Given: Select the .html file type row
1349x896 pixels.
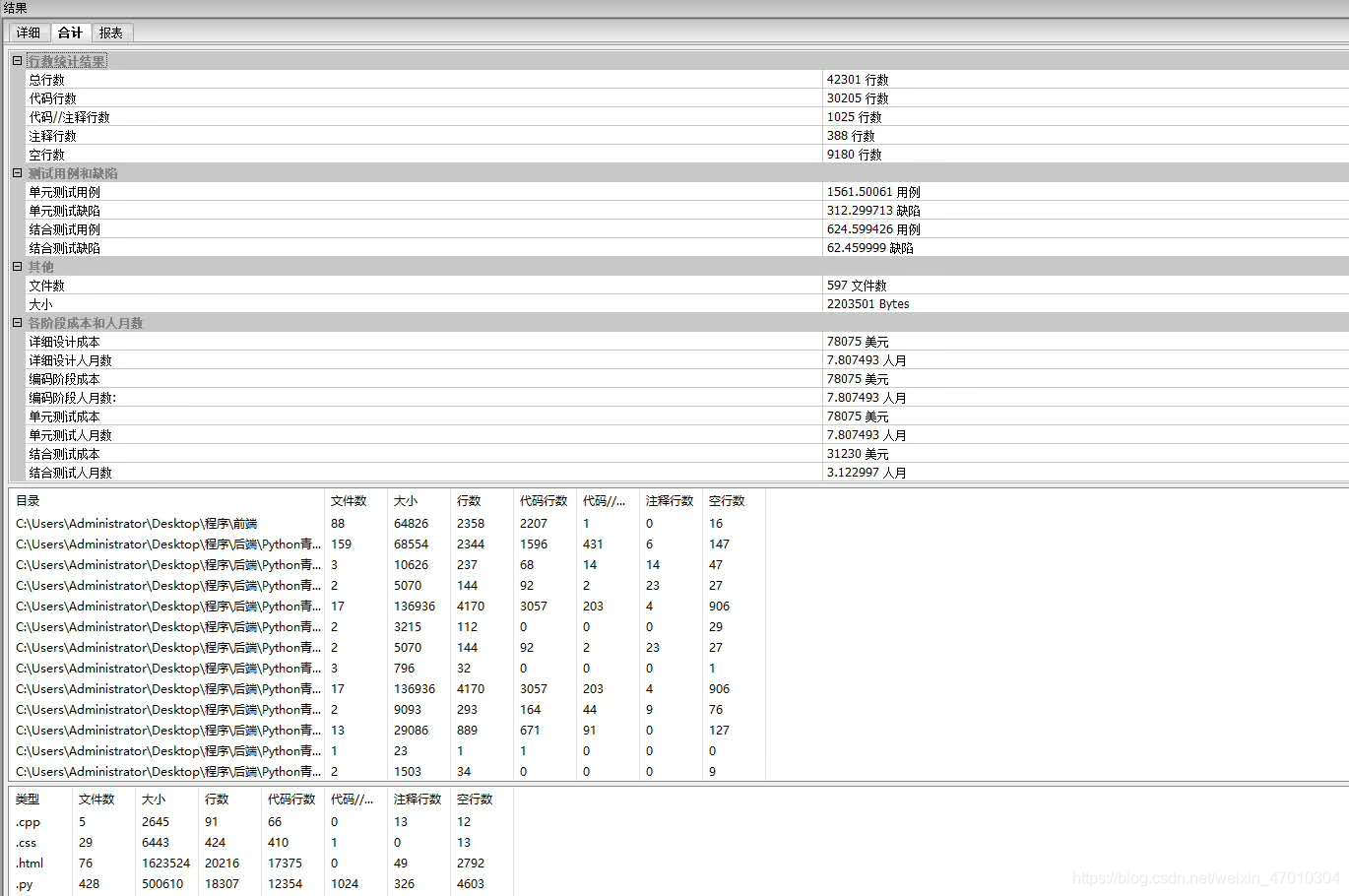Looking at the screenshot, I should [x=261, y=864].
